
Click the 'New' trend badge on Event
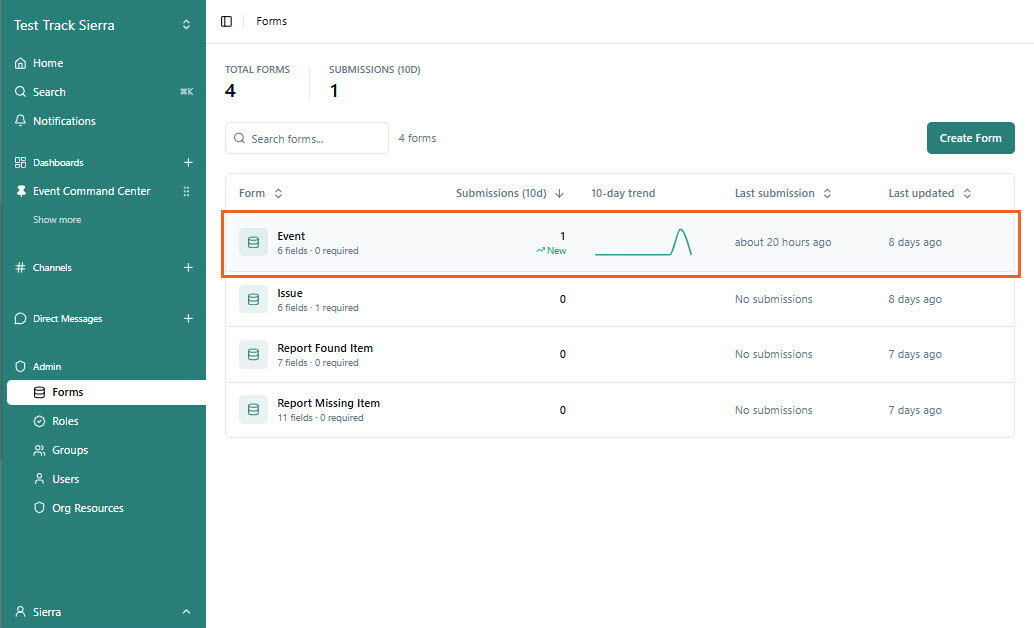(551, 251)
